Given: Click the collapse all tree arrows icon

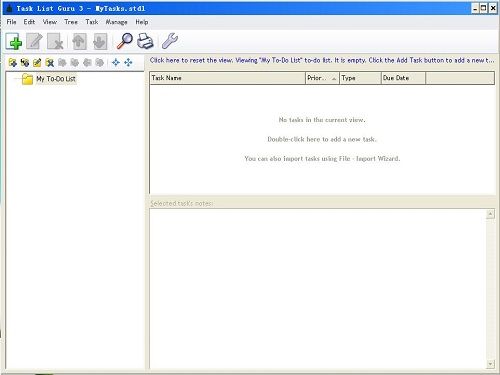Looking at the screenshot, I should [x=116, y=62].
